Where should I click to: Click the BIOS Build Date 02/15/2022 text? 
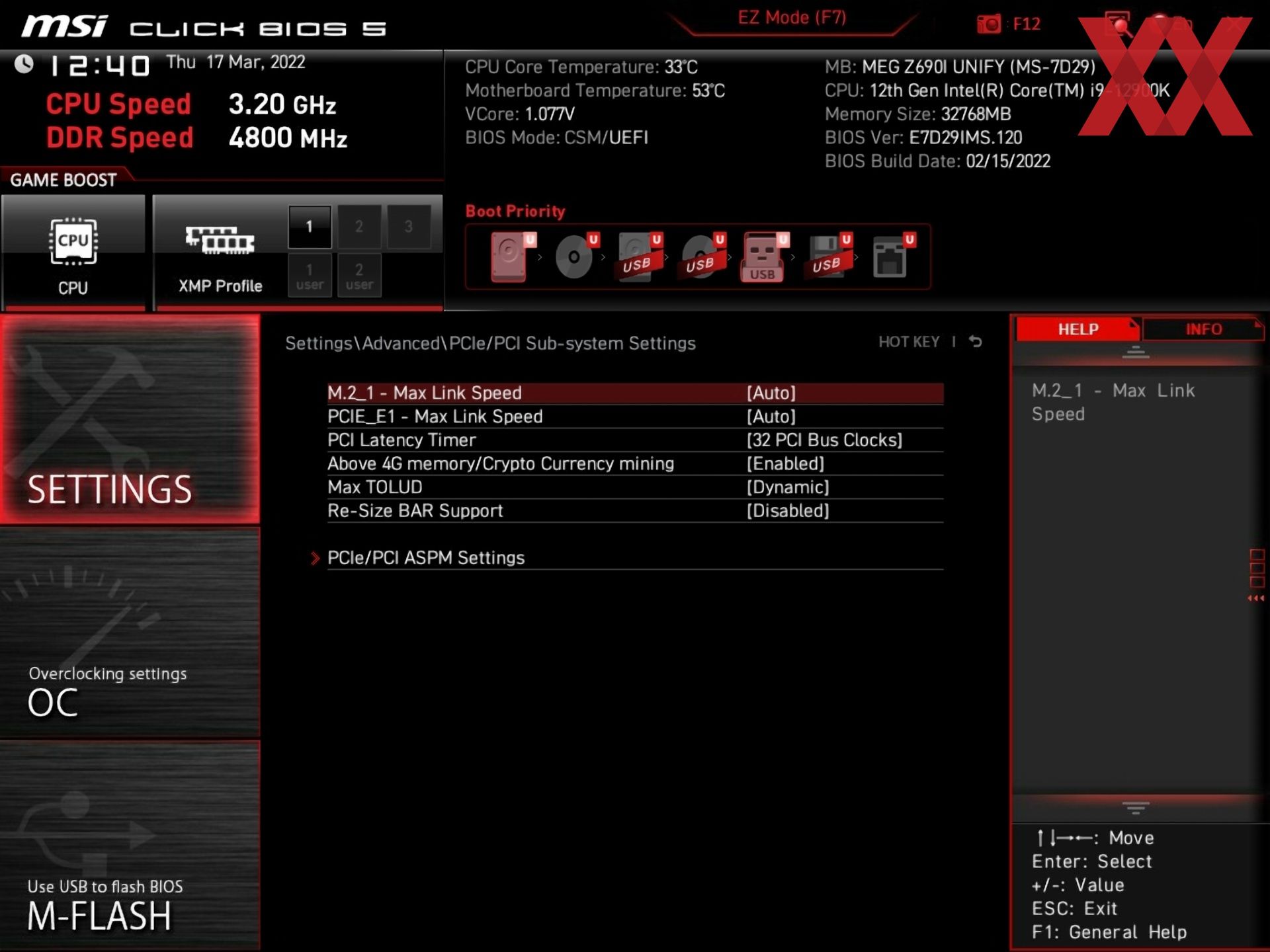point(937,161)
